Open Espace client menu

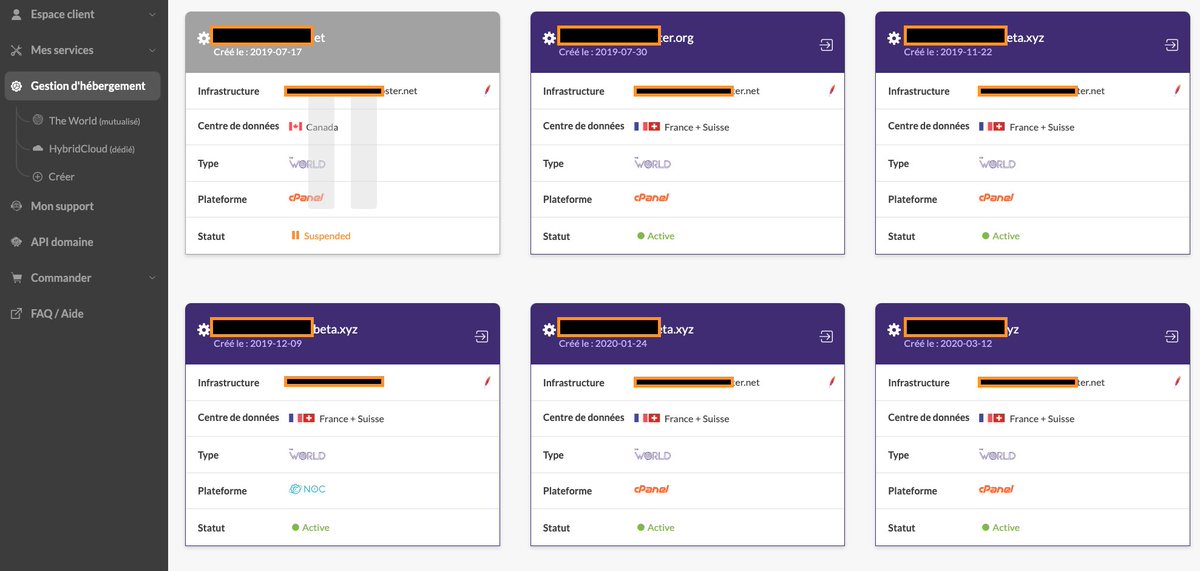coord(82,15)
